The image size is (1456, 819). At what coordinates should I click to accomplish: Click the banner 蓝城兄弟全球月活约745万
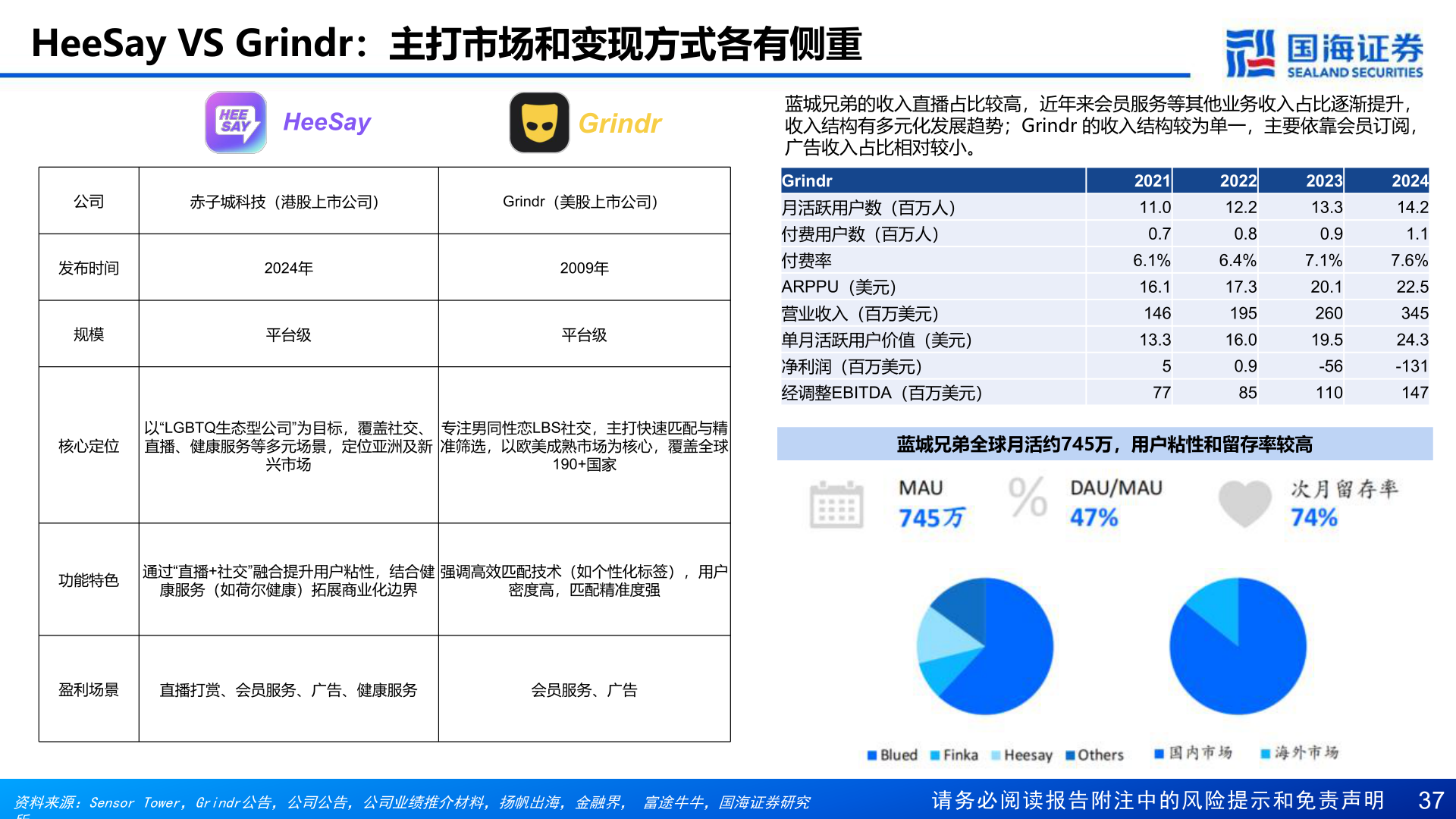[x=1105, y=444]
